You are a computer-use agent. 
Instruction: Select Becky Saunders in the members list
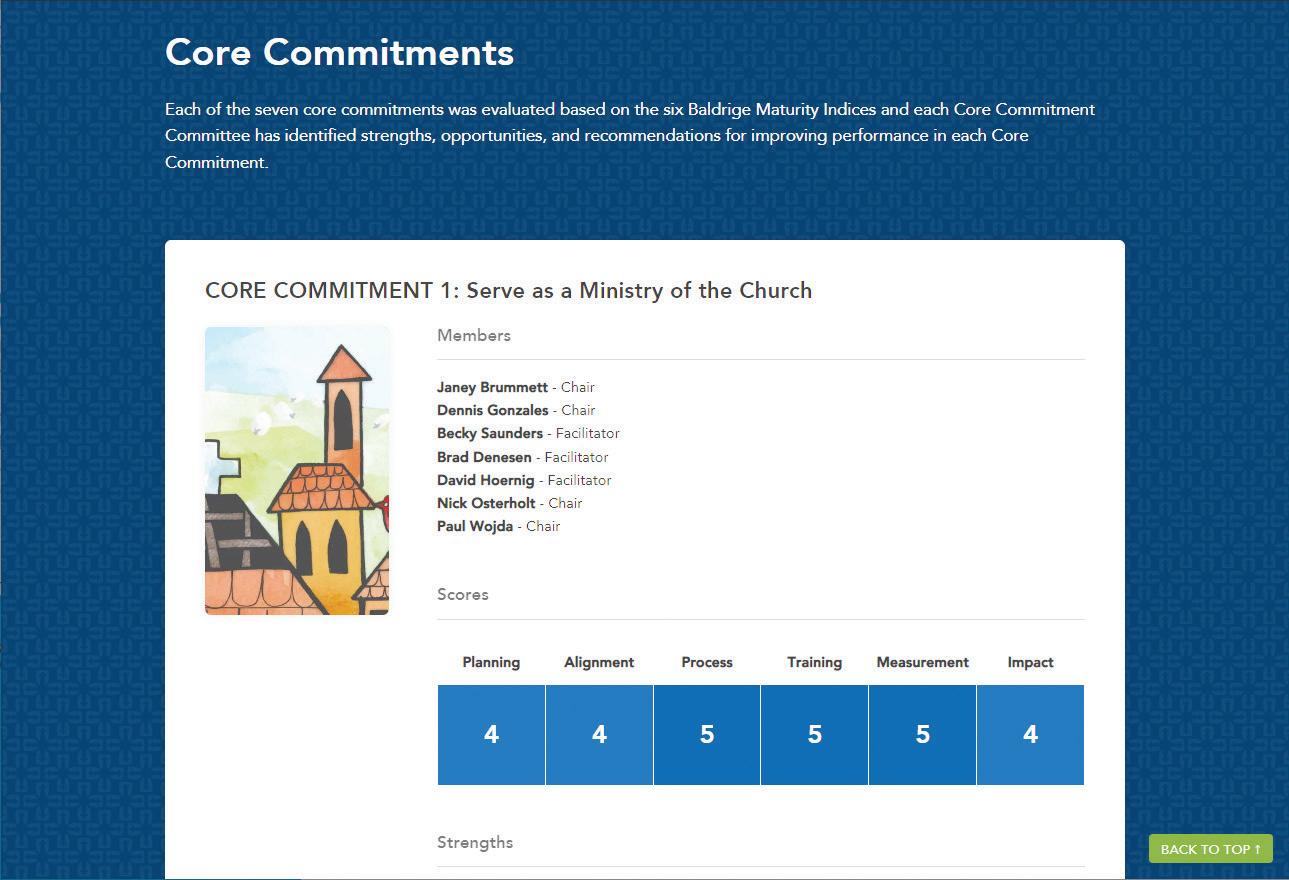click(x=489, y=433)
